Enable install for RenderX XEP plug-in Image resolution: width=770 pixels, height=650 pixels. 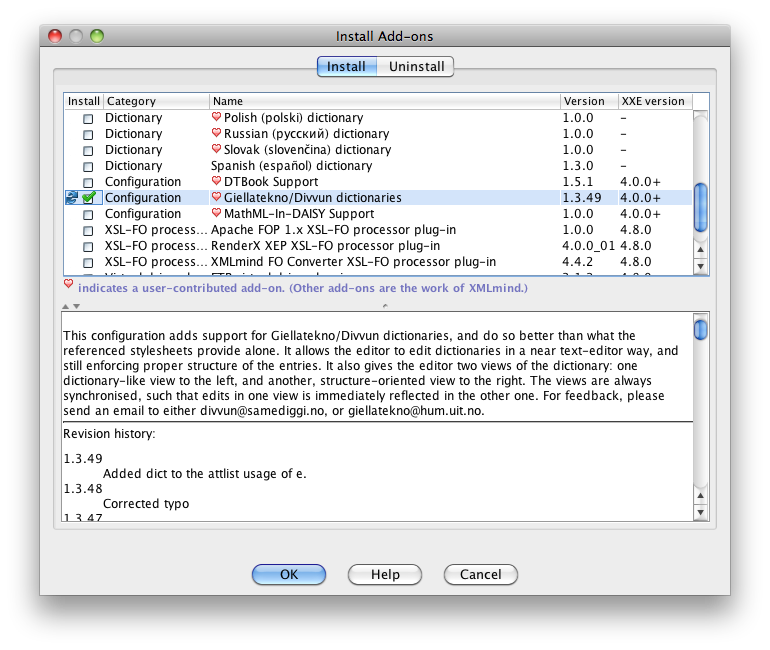(x=88, y=247)
